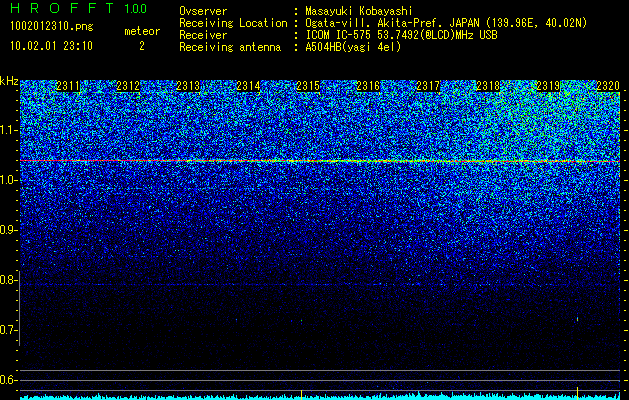Click the 0.6 kHz axis label

(x=8, y=380)
